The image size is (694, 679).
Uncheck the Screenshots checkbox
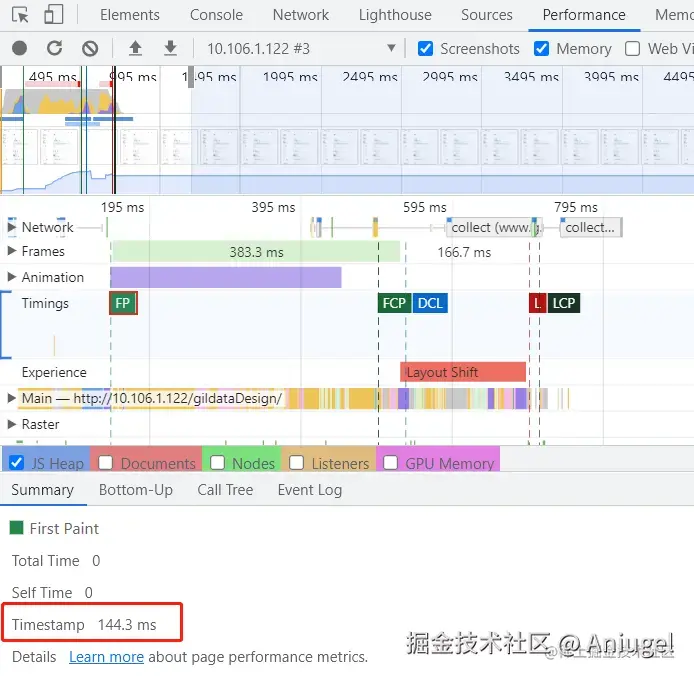tap(425, 48)
